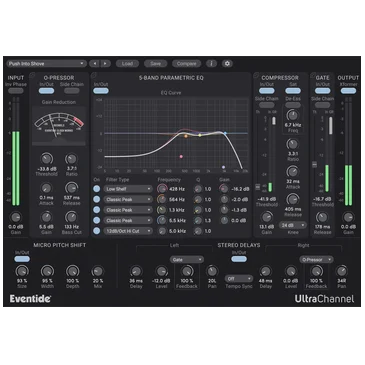Go to previous preset arrow
365x365 pixels.
point(95,63)
